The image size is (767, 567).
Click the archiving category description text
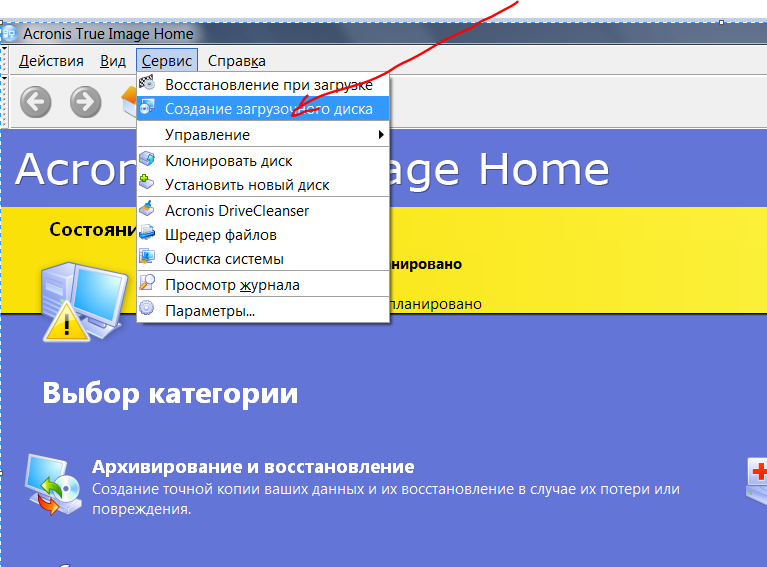point(386,499)
